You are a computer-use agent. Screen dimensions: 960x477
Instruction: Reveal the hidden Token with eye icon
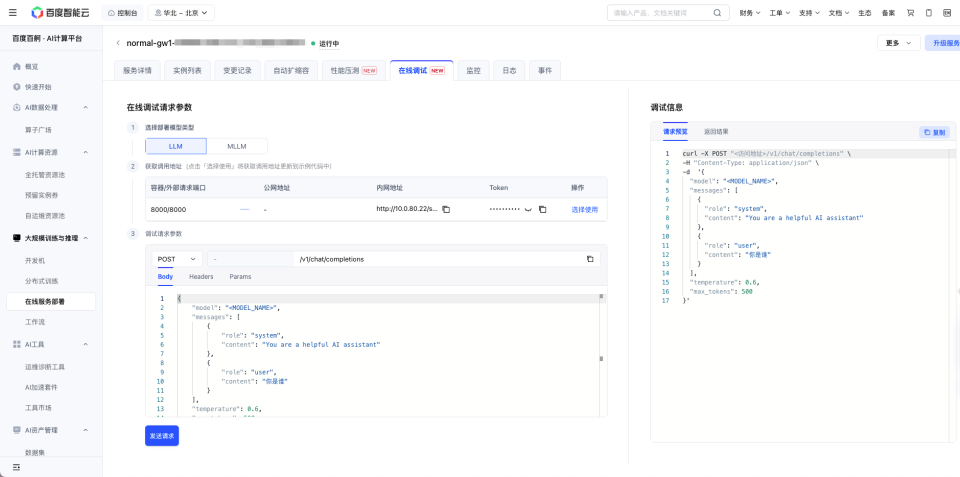(528, 209)
